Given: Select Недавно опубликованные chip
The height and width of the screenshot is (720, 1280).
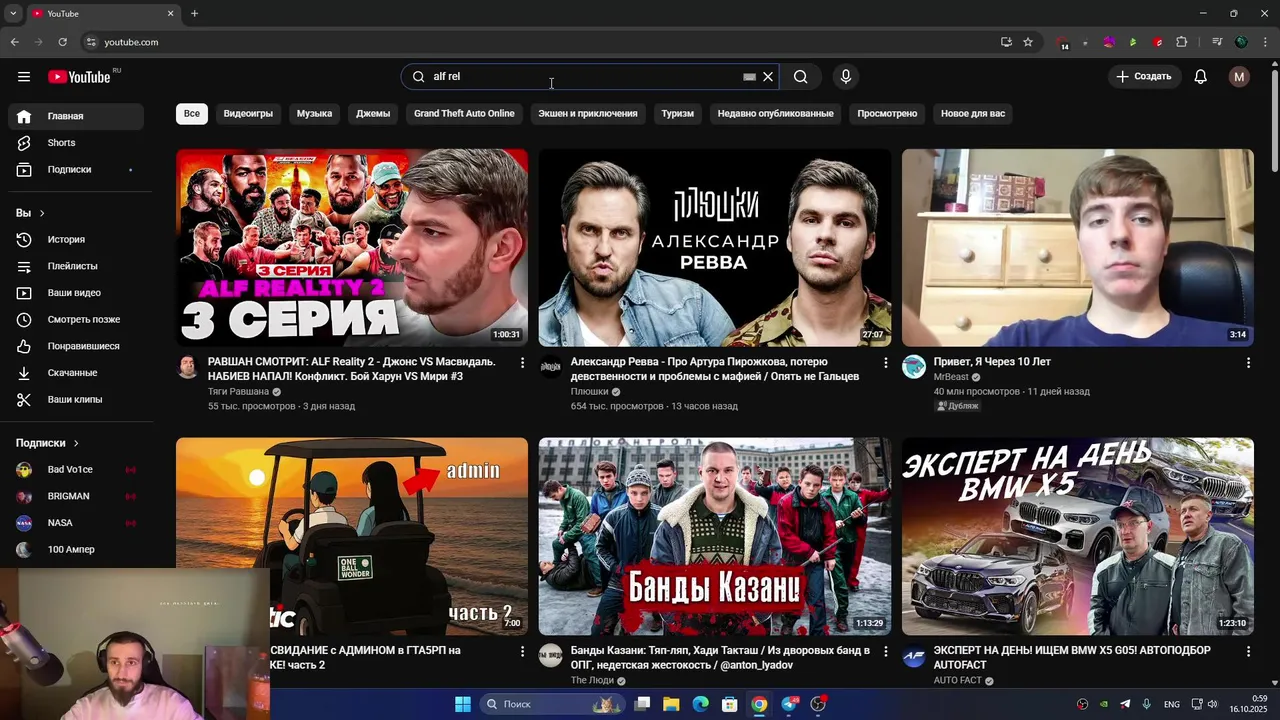Looking at the screenshot, I should pos(775,114).
